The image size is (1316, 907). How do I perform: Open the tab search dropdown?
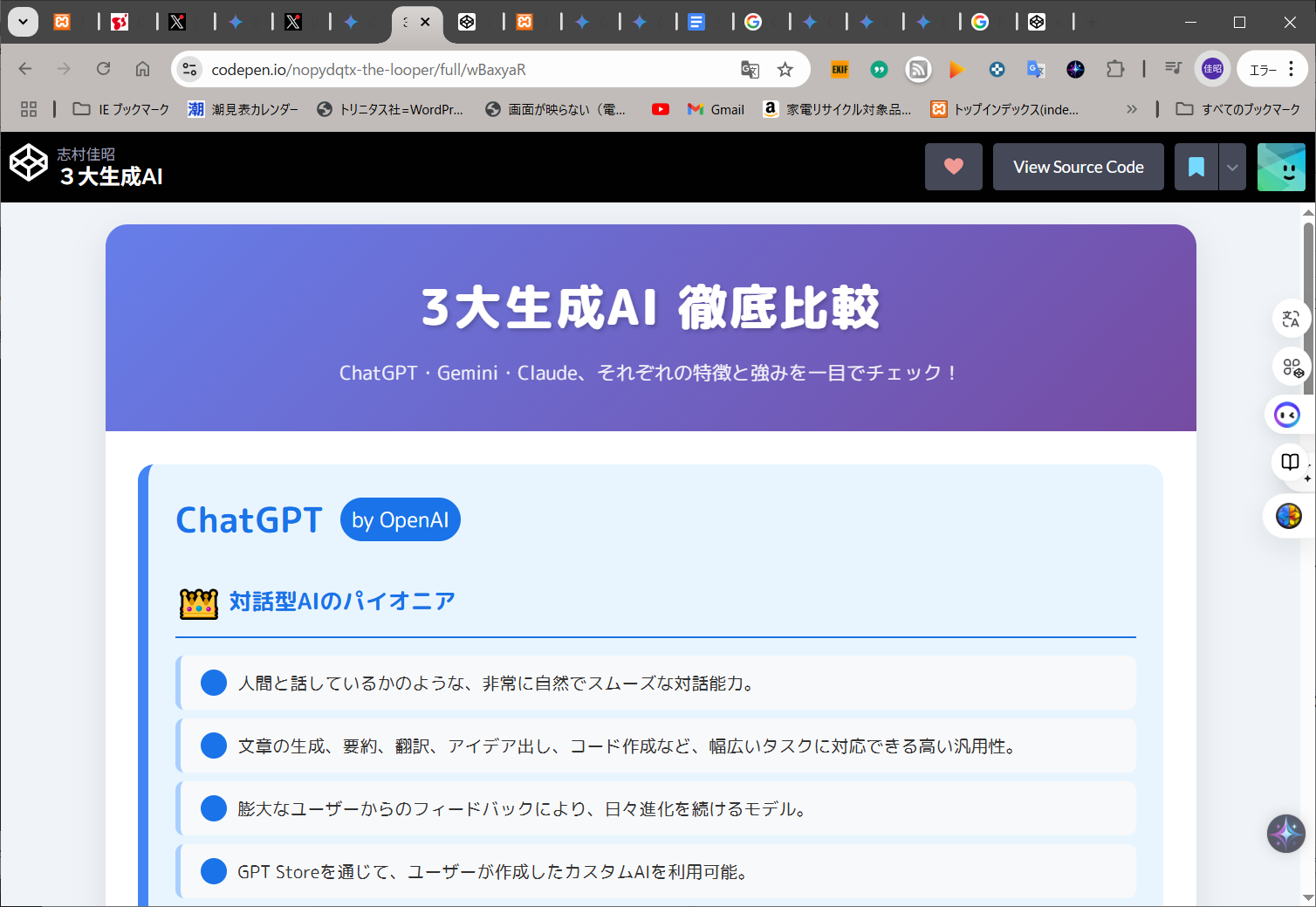[x=23, y=22]
